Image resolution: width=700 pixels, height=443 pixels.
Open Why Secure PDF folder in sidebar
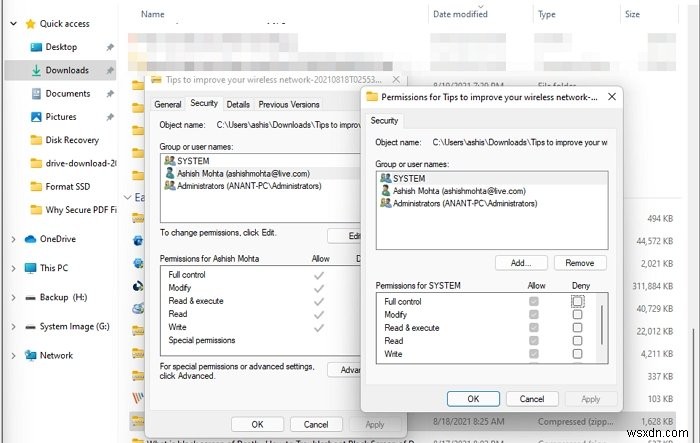coord(73,209)
